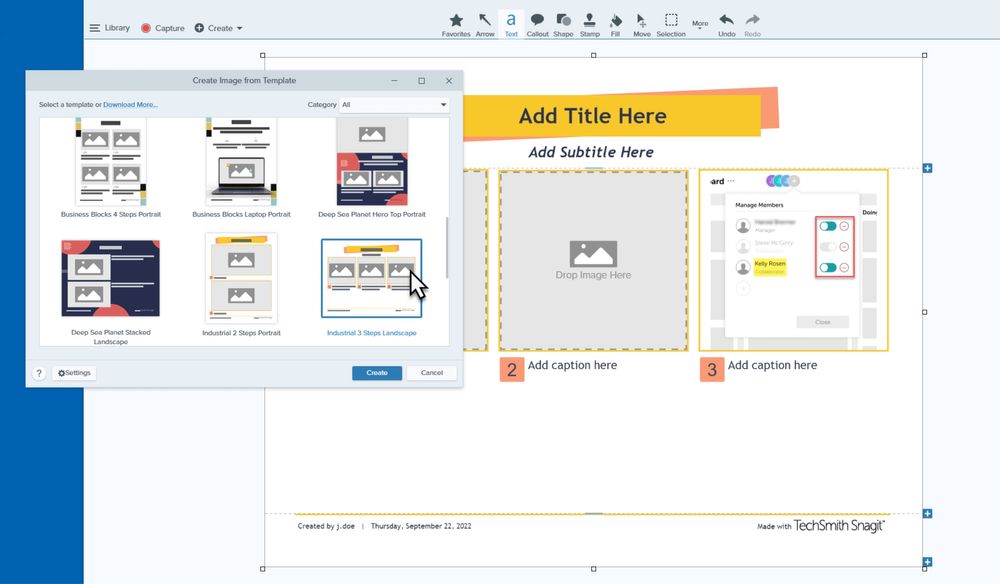Viewport: 1000px width, 584px height.
Task: Minimize the Create Image from Template dialog
Action: (x=394, y=80)
